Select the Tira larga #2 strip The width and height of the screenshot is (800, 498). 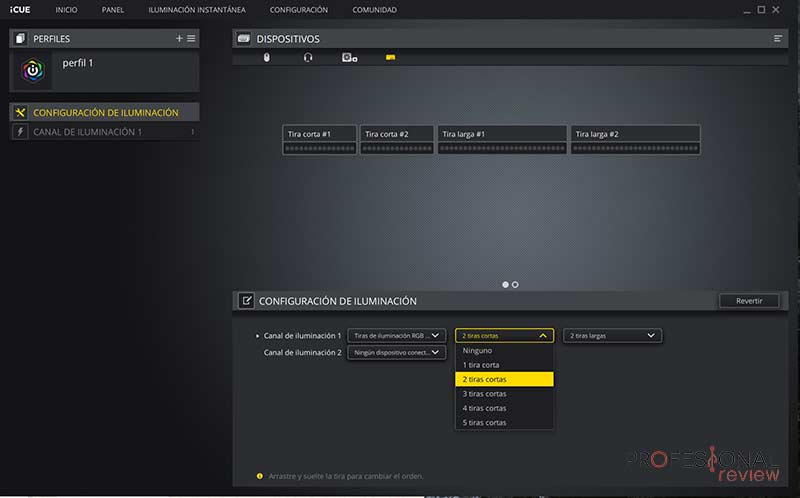(x=636, y=140)
